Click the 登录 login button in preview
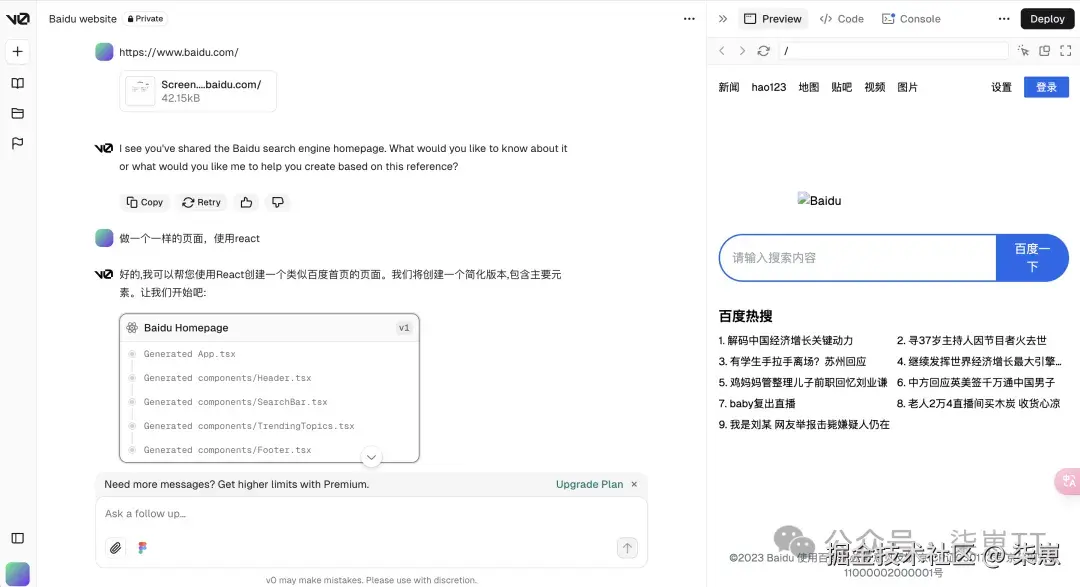This screenshot has width=1080, height=587. pos(1046,87)
